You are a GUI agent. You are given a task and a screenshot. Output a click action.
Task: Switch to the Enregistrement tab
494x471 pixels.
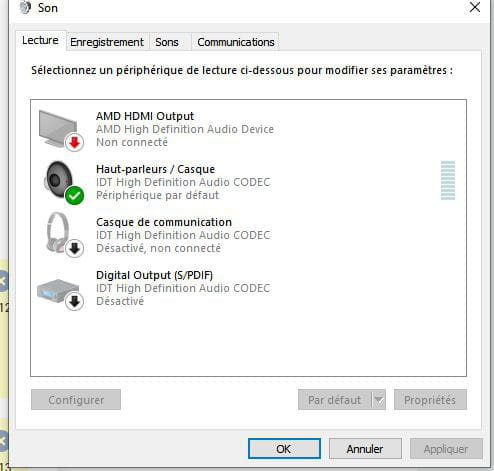point(107,42)
